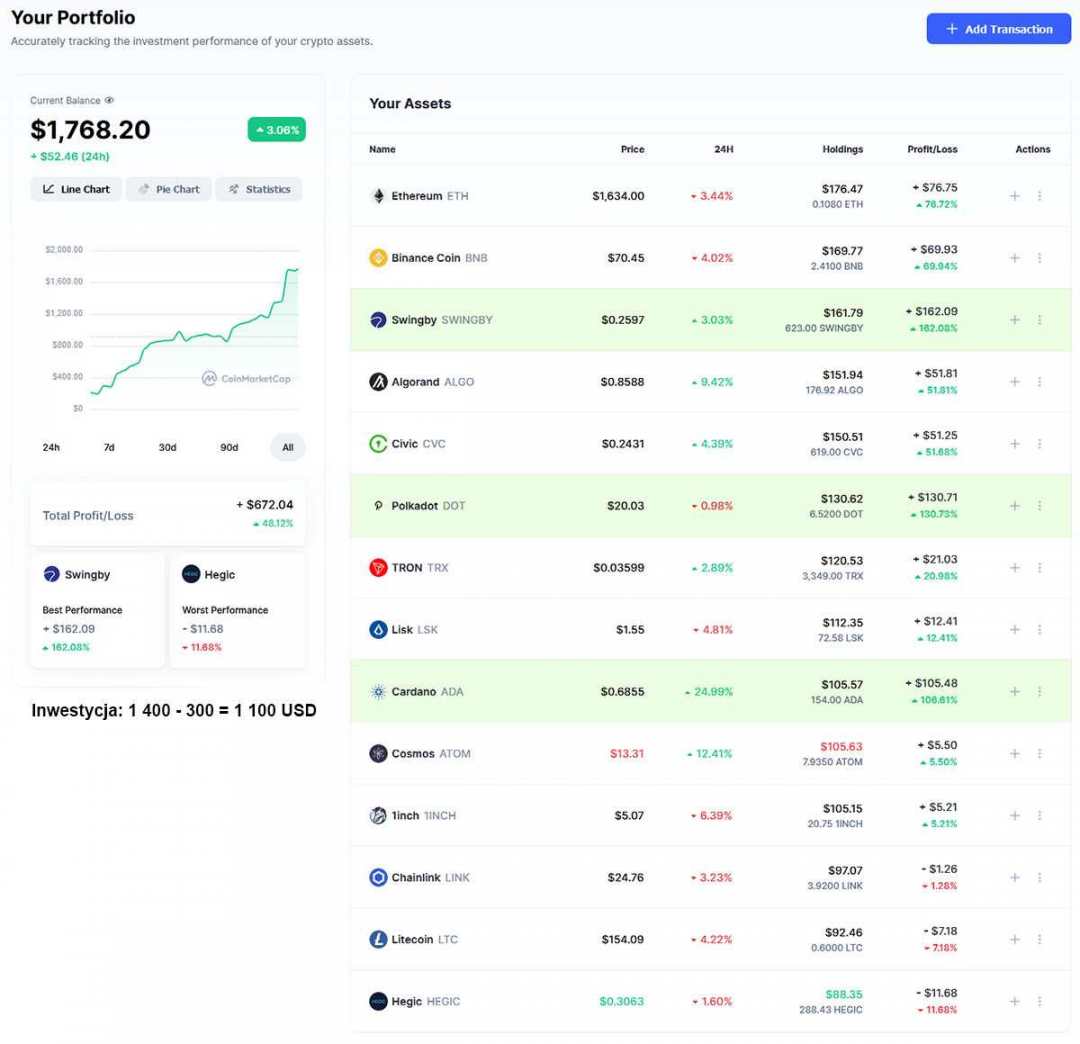Select the All chart range
The width and height of the screenshot is (1080, 1044).
point(288,447)
